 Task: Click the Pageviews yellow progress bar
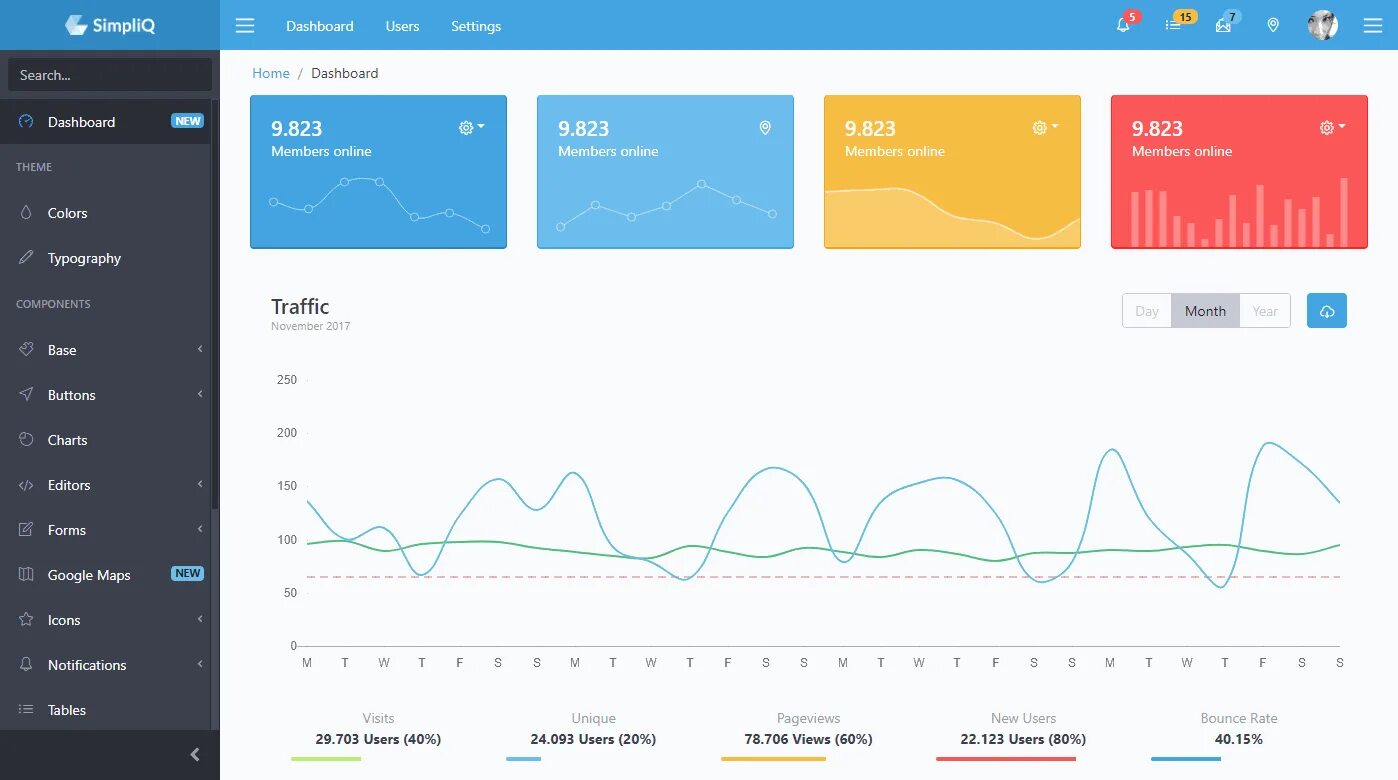pos(774,759)
